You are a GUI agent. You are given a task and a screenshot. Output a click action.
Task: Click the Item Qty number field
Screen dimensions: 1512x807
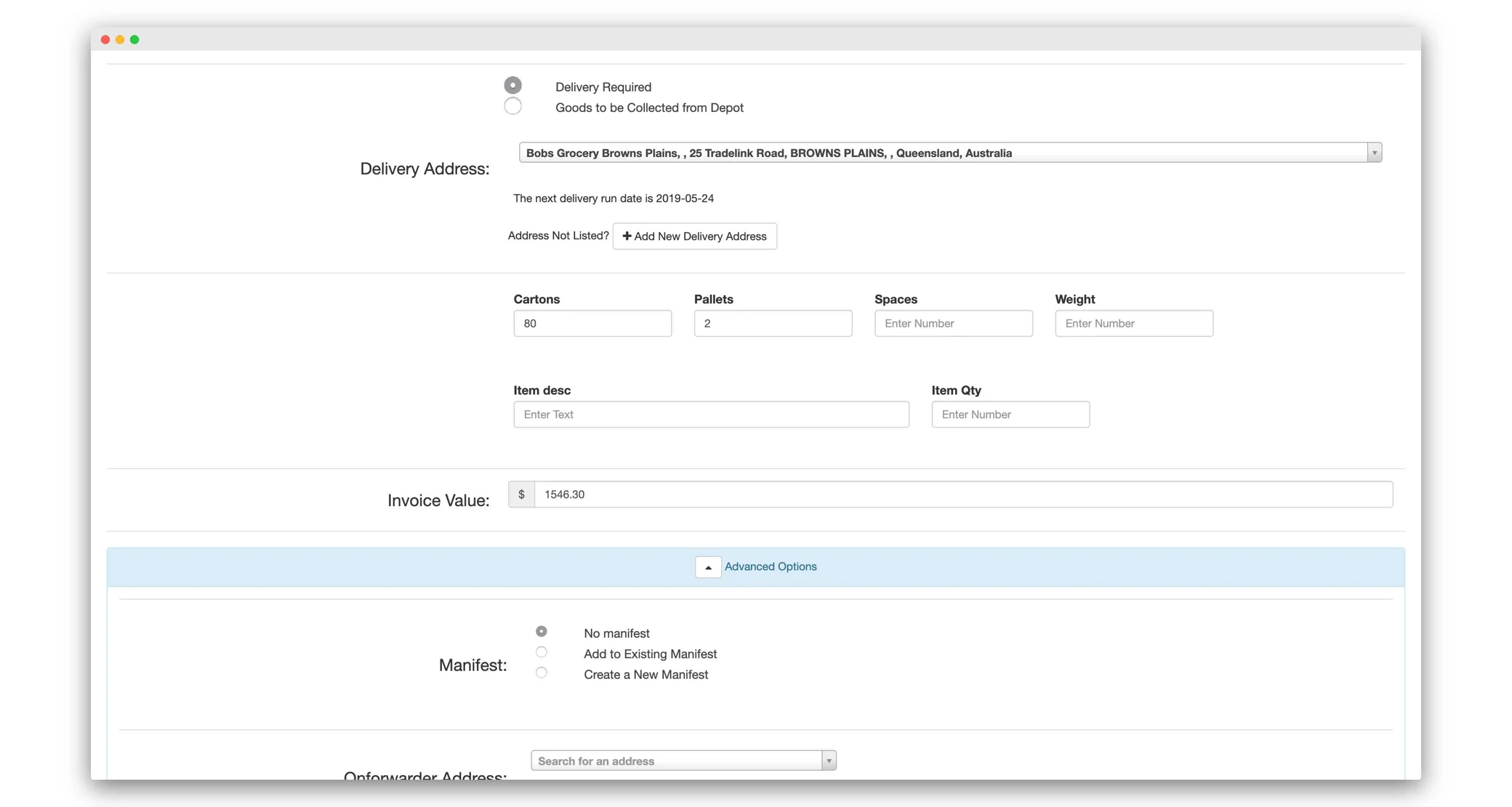tap(1010, 414)
